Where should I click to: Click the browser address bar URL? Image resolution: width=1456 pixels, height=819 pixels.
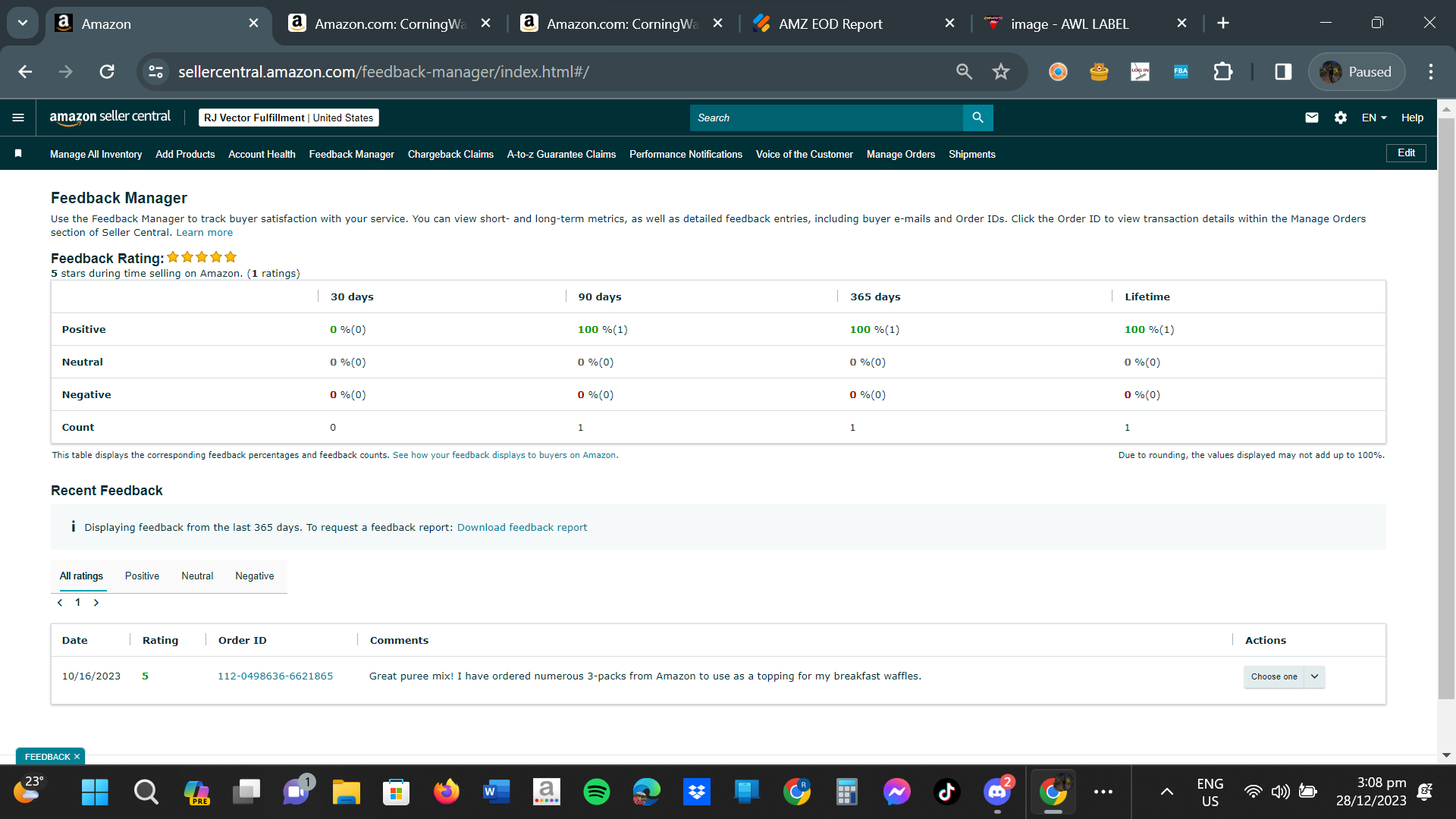384,71
